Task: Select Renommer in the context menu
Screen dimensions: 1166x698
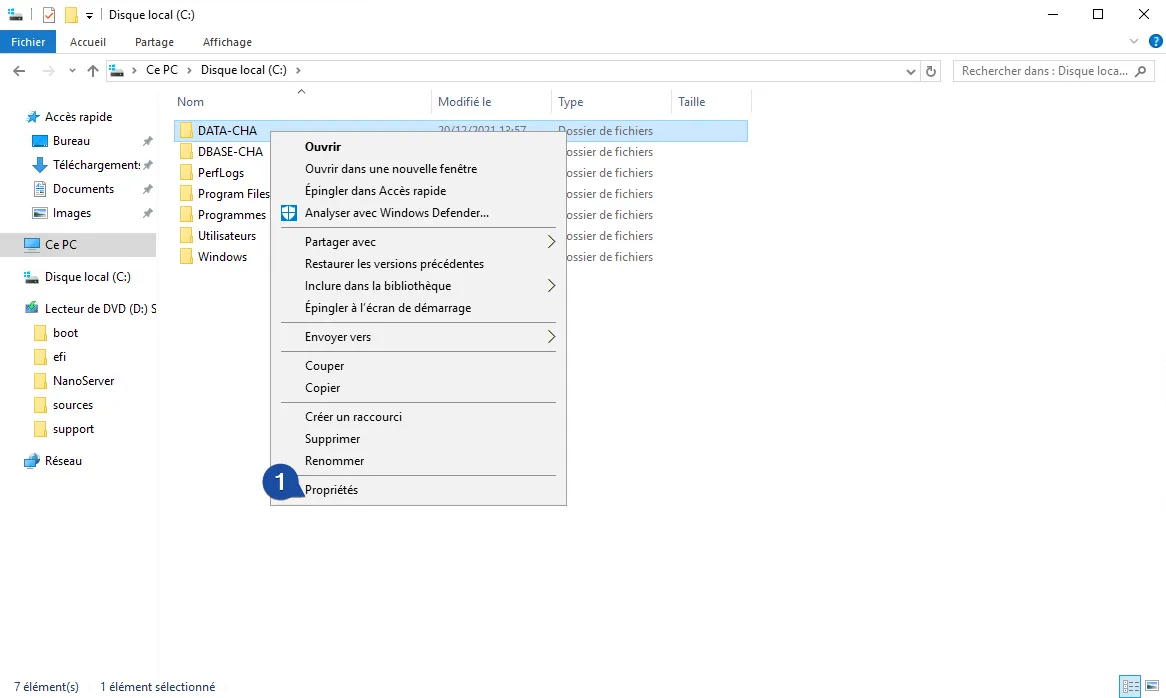Action: (334, 461)
